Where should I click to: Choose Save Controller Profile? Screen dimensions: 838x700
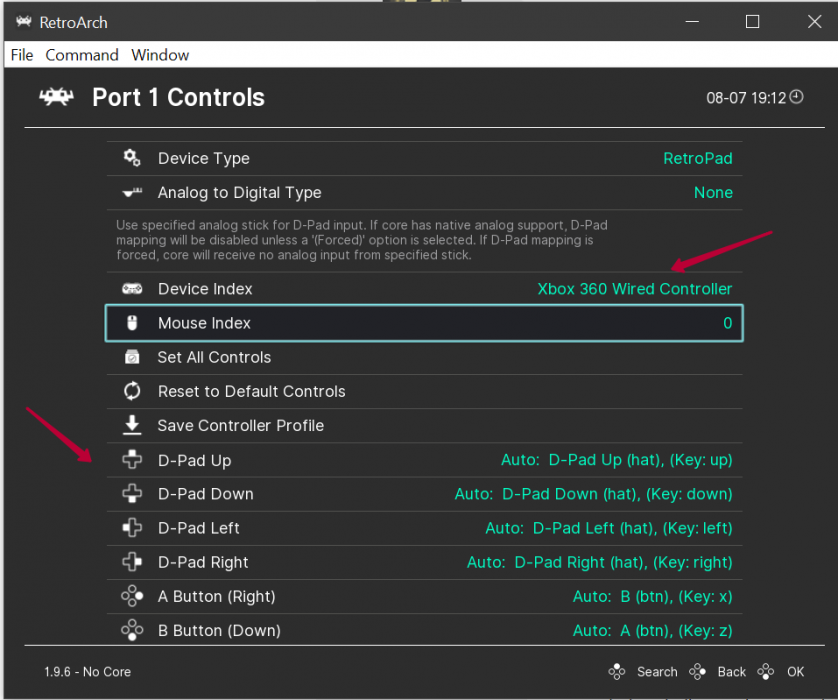(x=240, y=425)
